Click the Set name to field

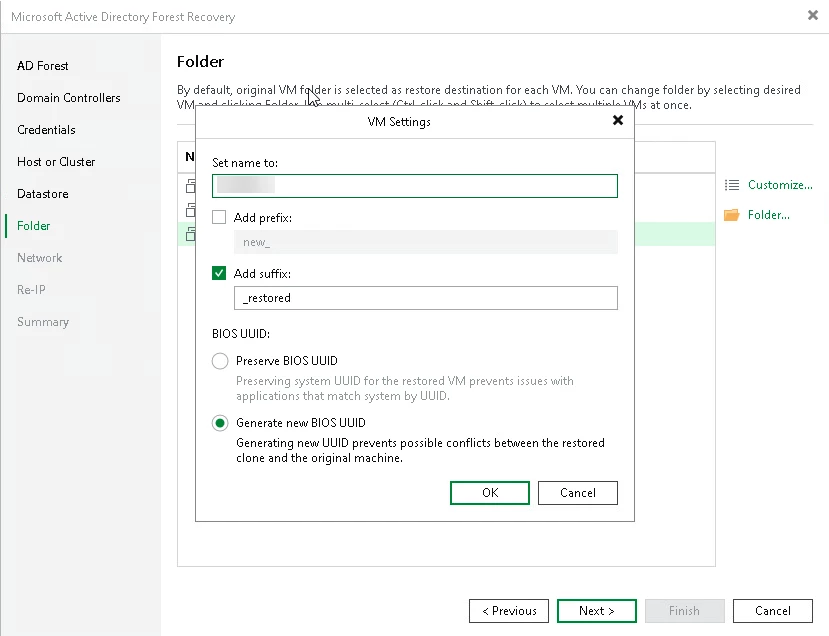pos(414,186)
